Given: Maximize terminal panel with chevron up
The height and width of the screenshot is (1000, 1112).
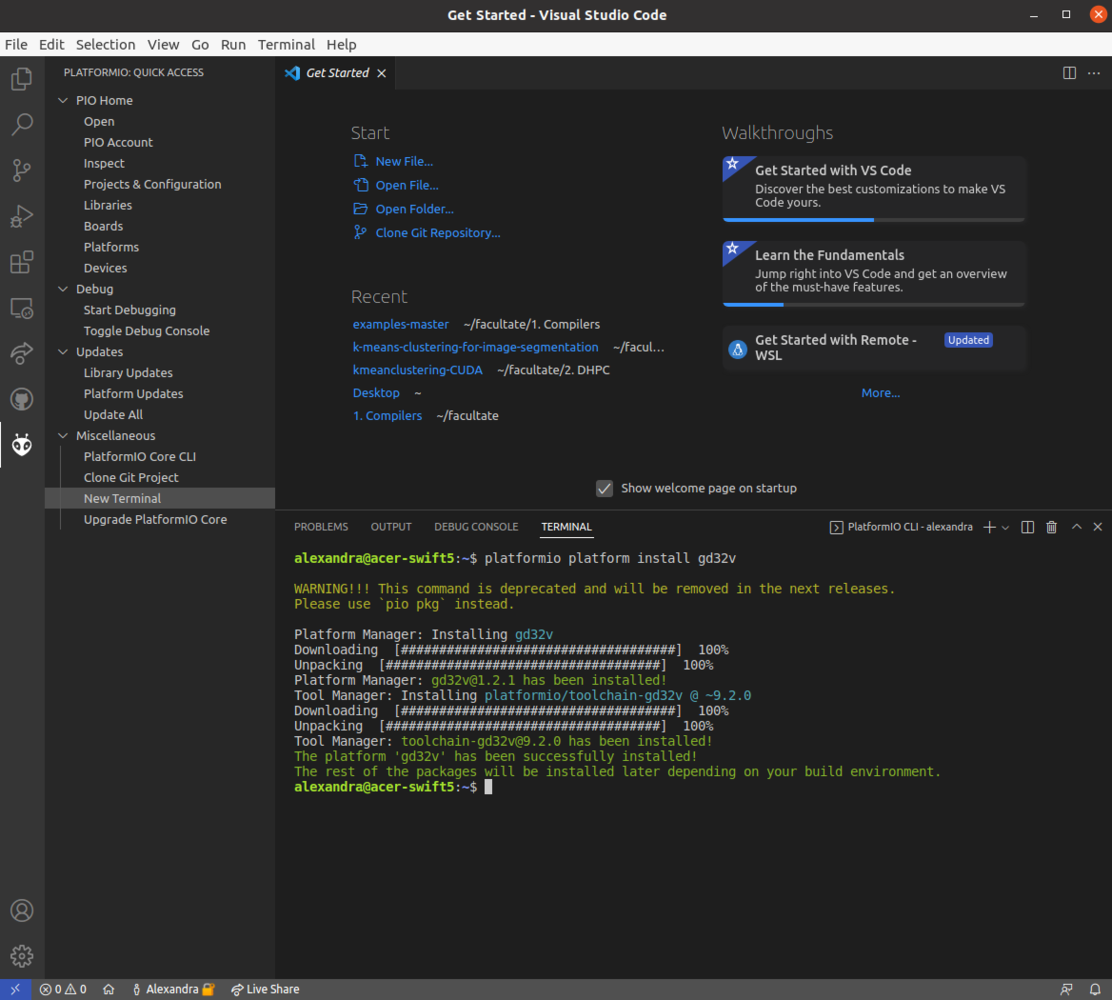Looking at the screenshot, I should point(1076,527).
